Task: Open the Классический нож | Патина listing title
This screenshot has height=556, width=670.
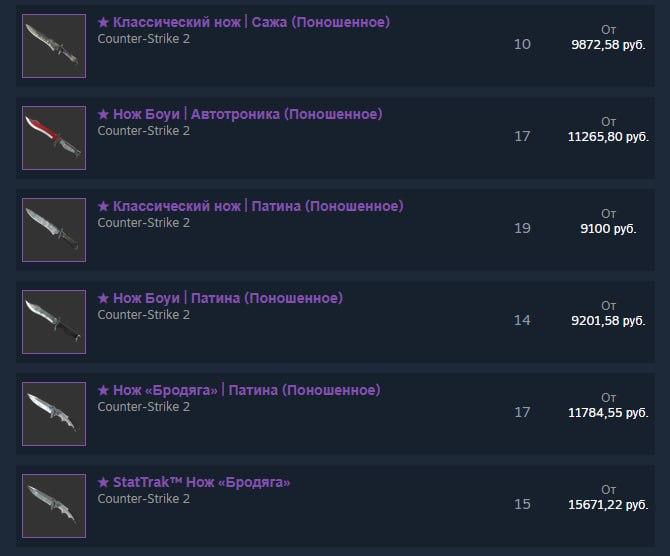Action: click(x=250, y=206)
